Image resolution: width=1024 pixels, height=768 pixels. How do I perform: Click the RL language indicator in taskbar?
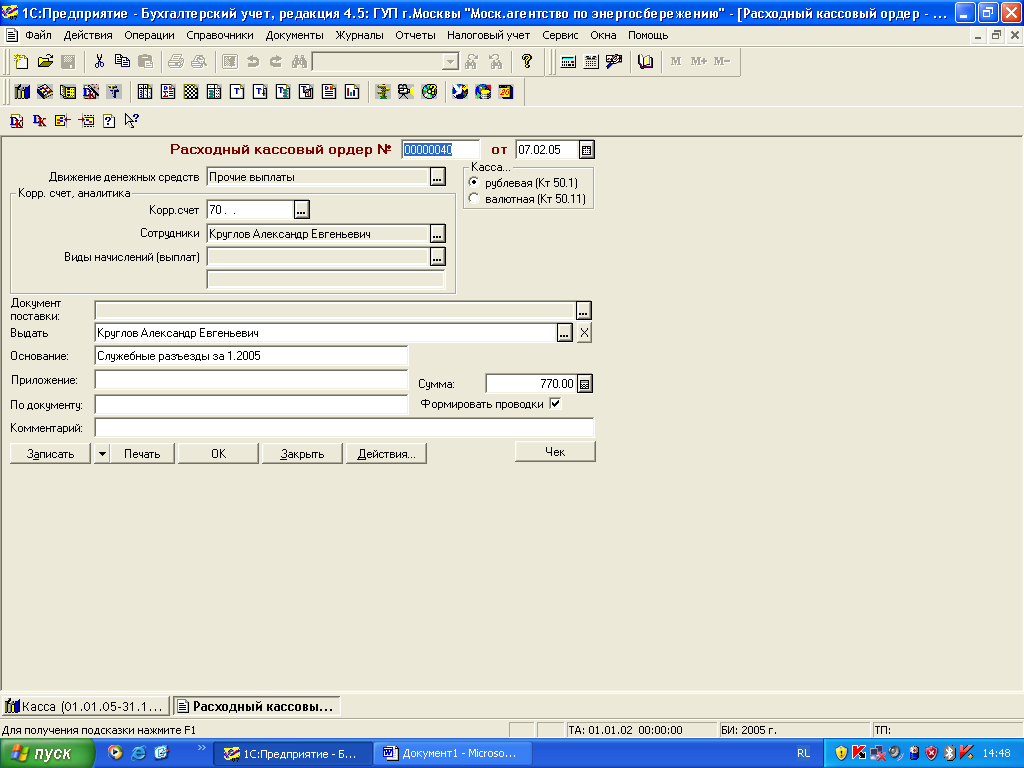(x=803, y=754)
